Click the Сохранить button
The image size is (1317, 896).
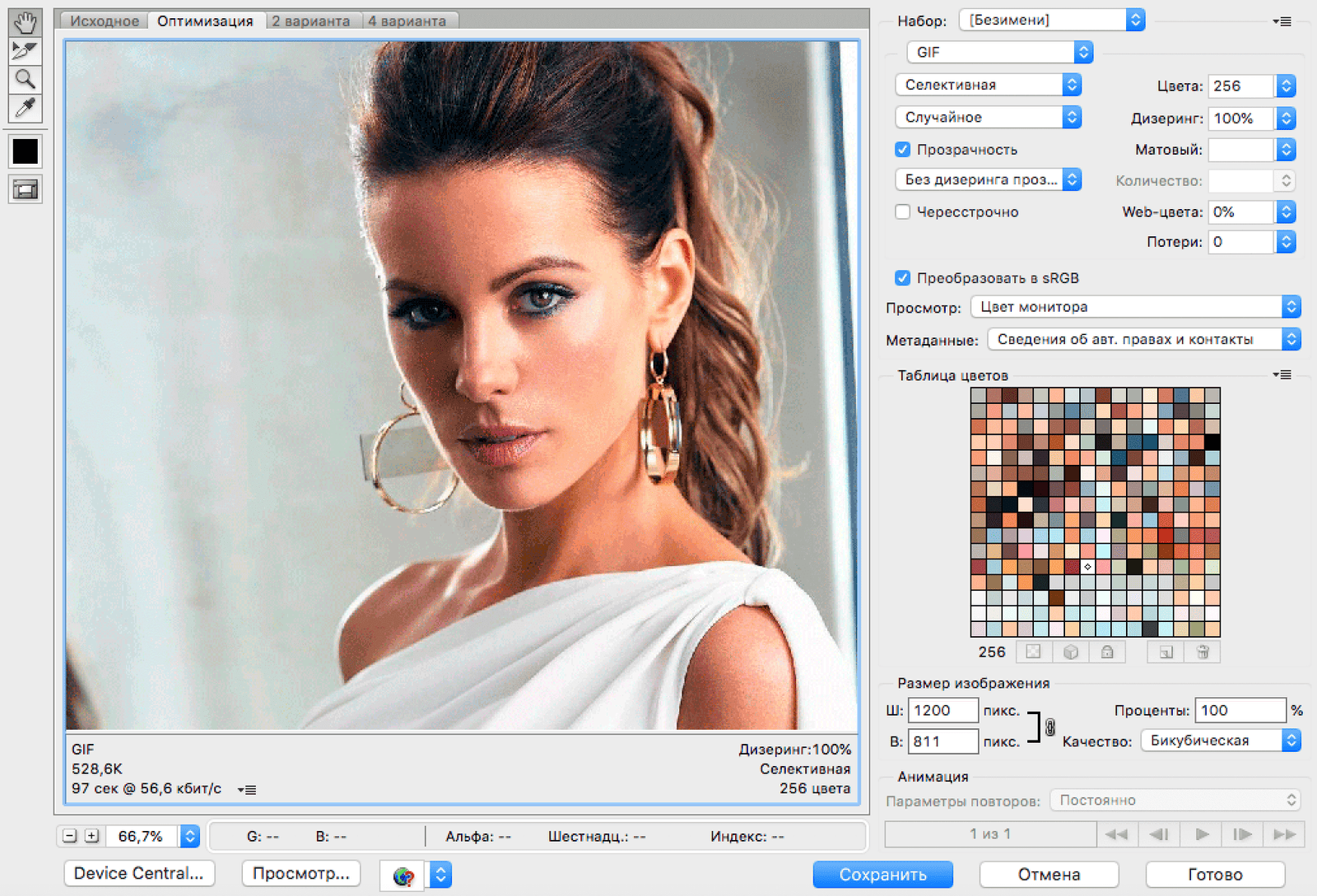pyautogui.click(x=882, y=874)
